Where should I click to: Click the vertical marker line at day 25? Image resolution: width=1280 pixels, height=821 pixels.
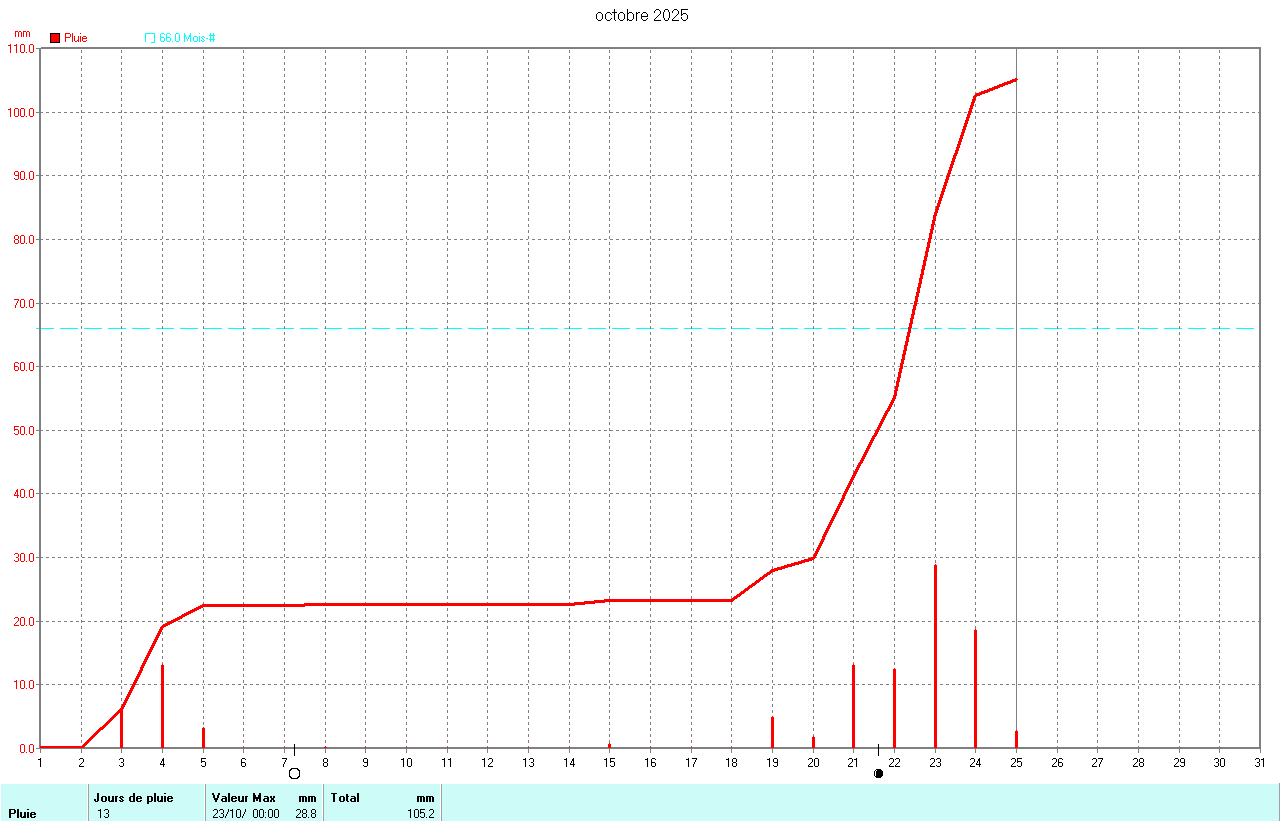[1016, 400]
